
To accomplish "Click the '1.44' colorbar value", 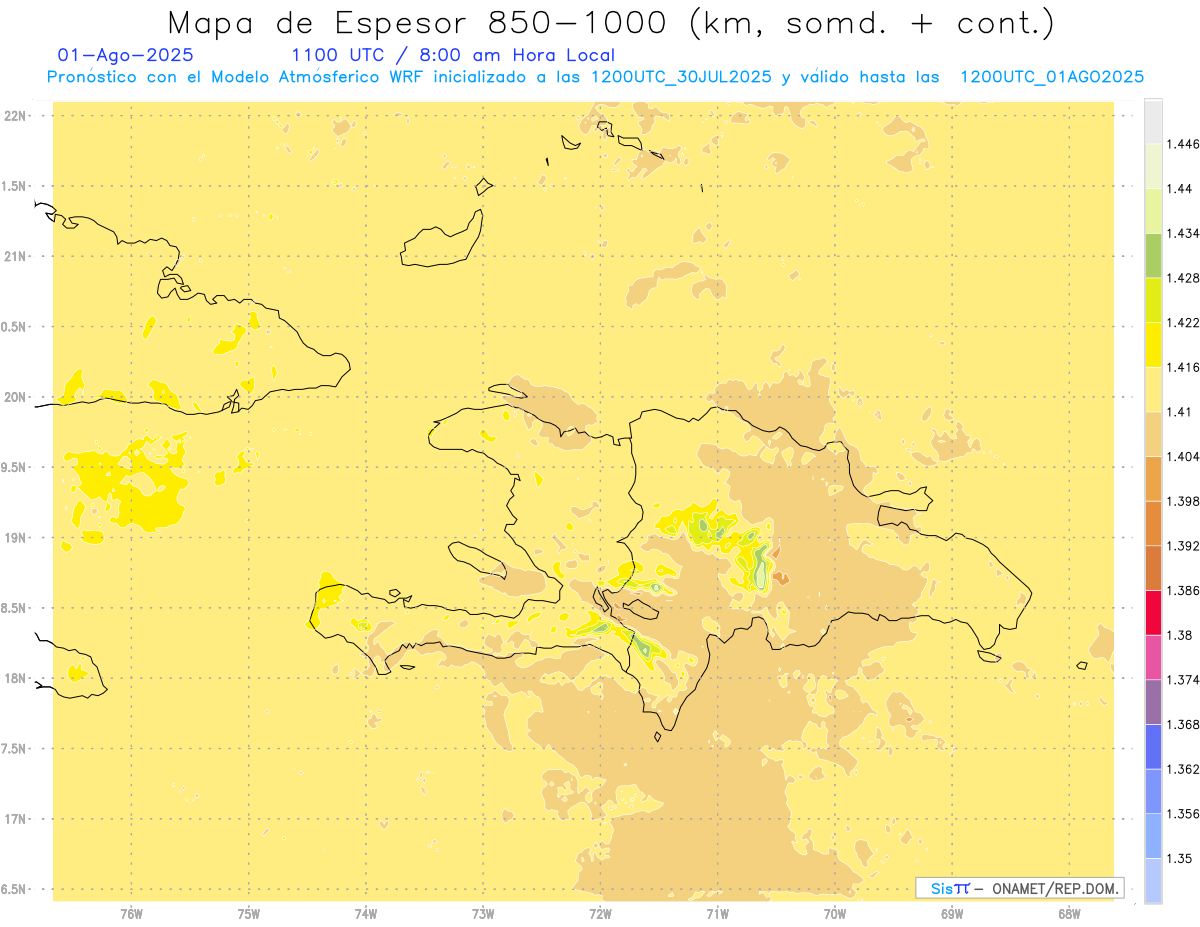I will [x=1180, y=189].
